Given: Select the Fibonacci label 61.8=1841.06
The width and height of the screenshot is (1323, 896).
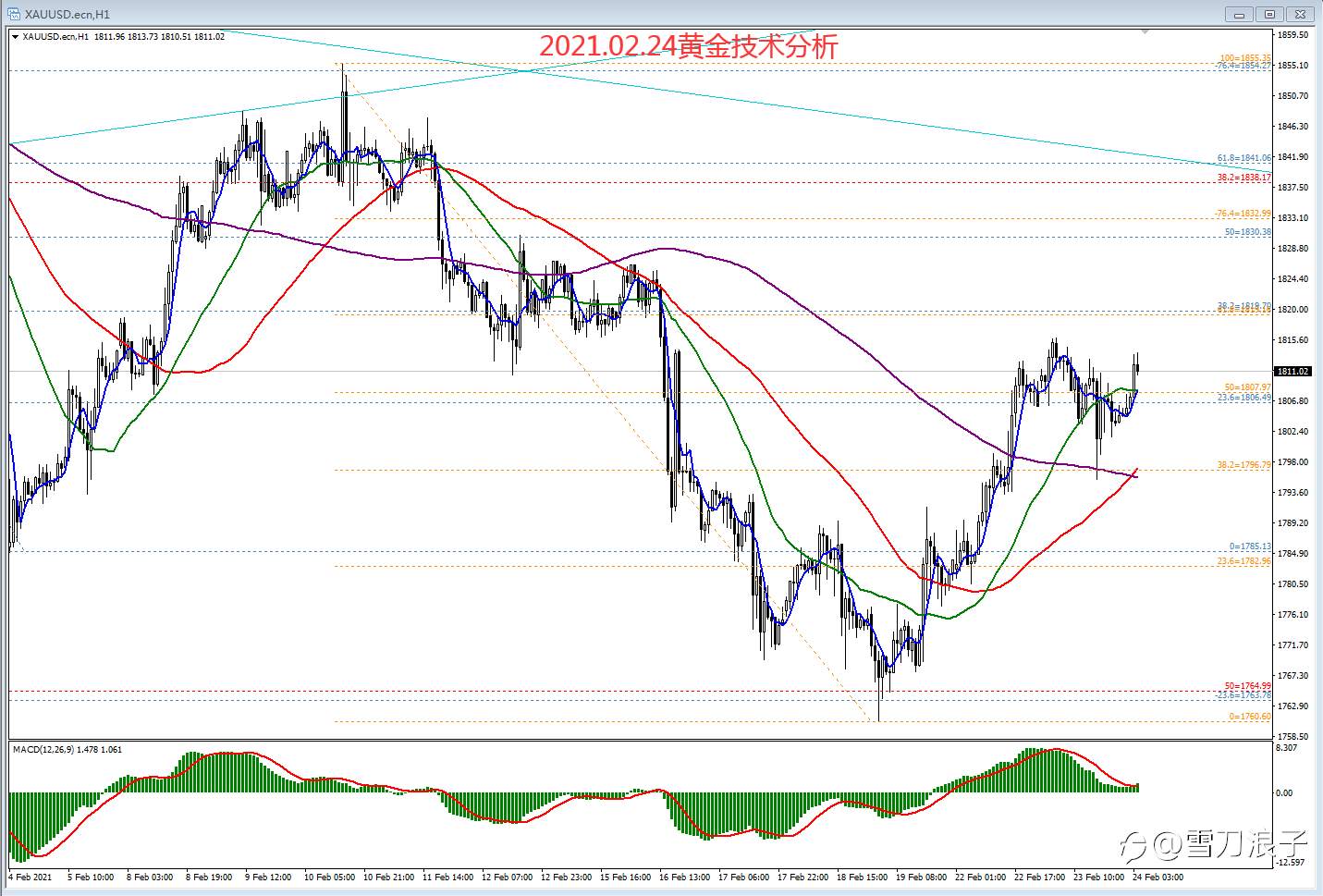Looking at the screenshot, I should 1244,158.
